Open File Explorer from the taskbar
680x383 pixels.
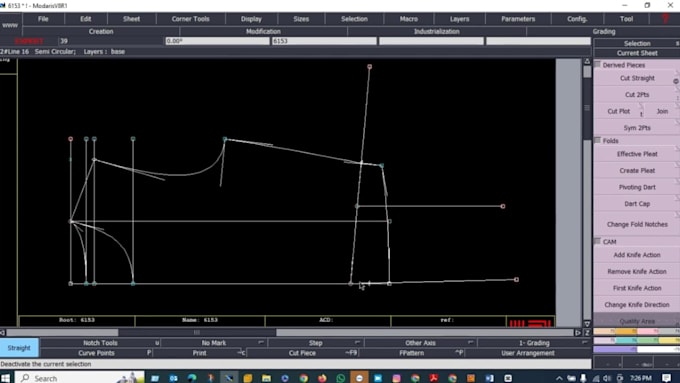pos(266,378)
